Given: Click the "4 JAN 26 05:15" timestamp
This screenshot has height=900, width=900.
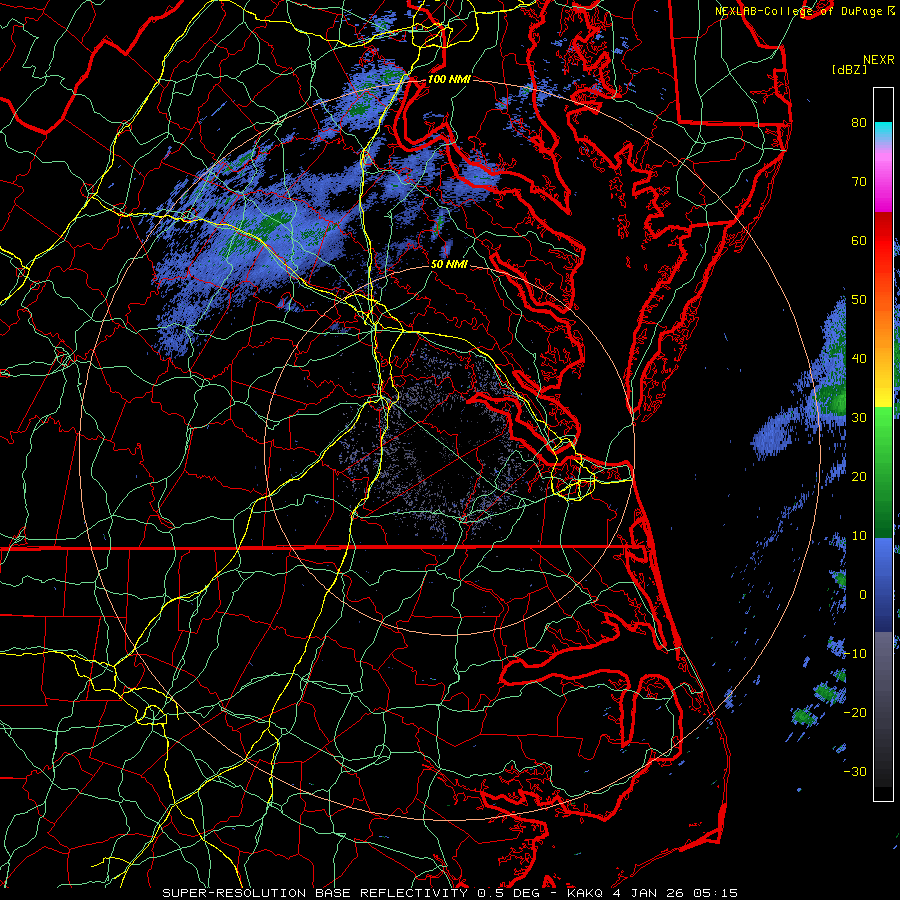Looking at the screenshot, I should point(676,893).
